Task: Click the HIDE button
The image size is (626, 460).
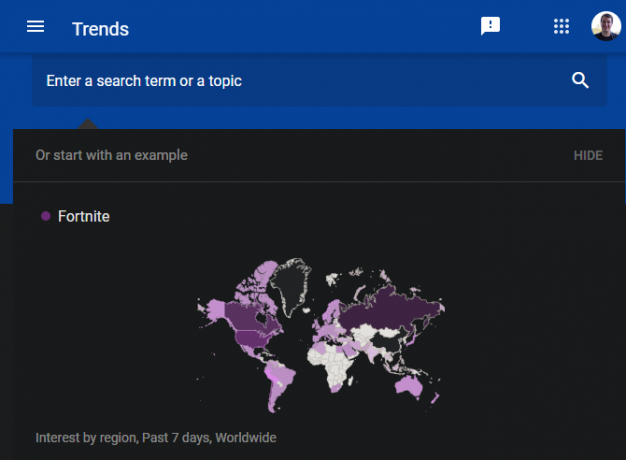Action: (x=588, y=155)
